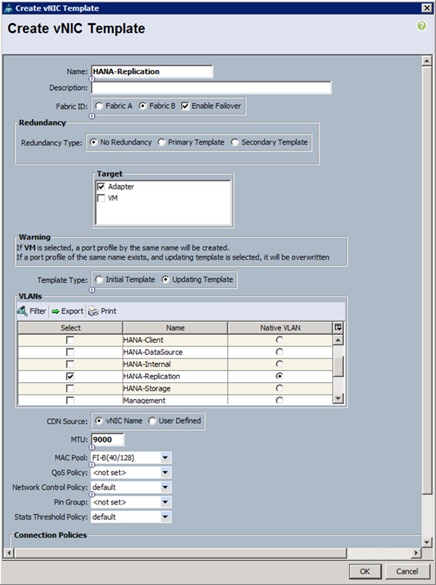Click the Print icon in VLANs toolbar
Viewport: 436px width, 585px height.
pos(93,311)
